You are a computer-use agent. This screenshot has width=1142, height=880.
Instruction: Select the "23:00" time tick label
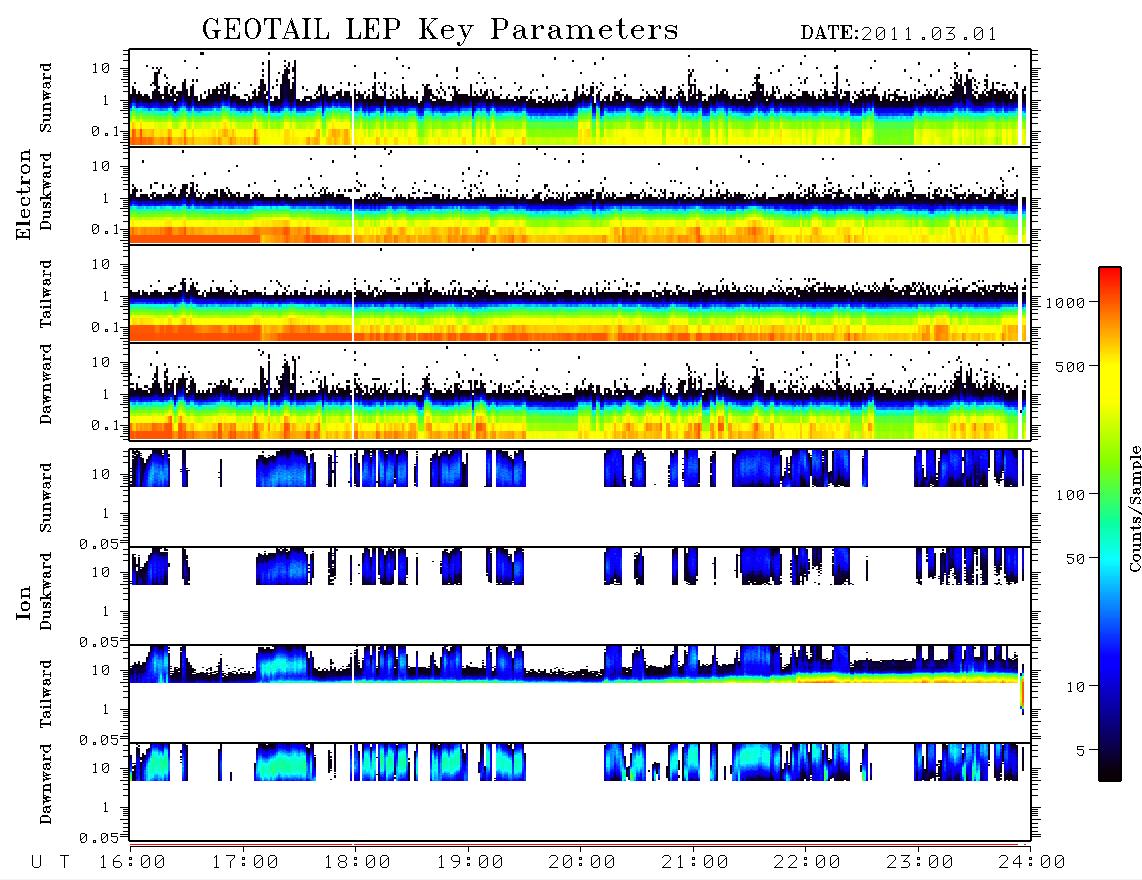(920, 862)
